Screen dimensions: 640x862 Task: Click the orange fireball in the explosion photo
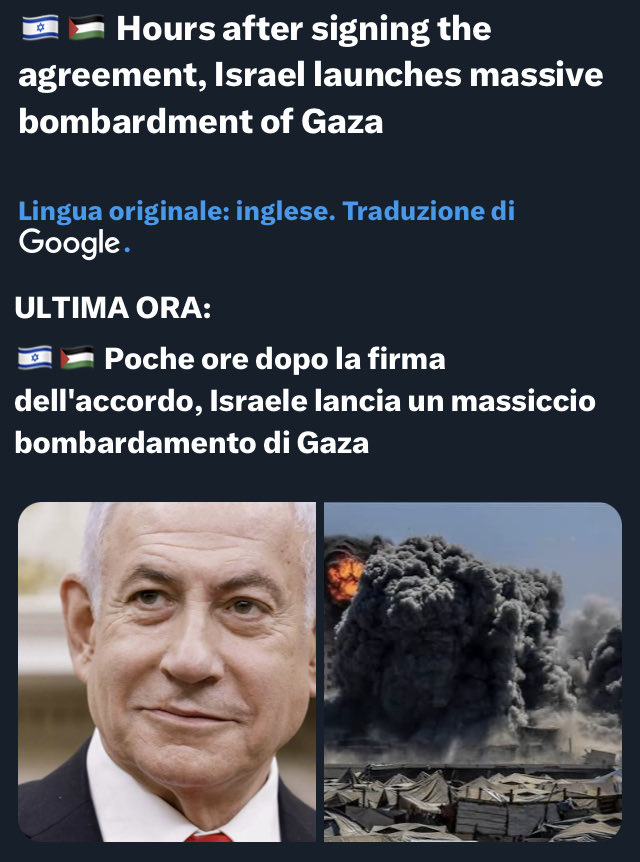coord(344,579)
